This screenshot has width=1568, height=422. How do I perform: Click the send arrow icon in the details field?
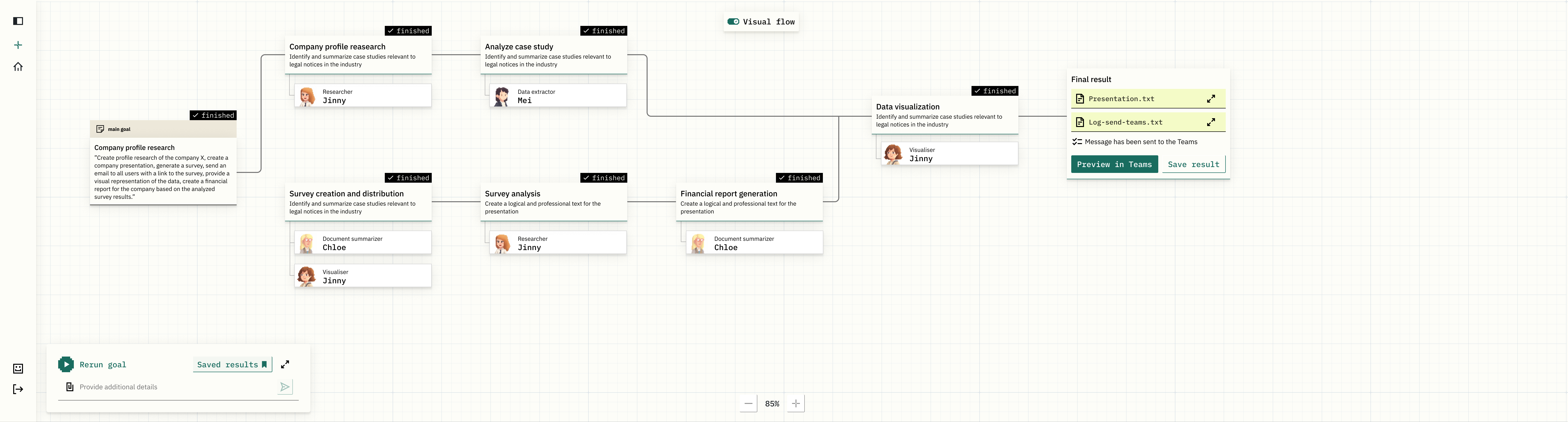click(285, 387)
